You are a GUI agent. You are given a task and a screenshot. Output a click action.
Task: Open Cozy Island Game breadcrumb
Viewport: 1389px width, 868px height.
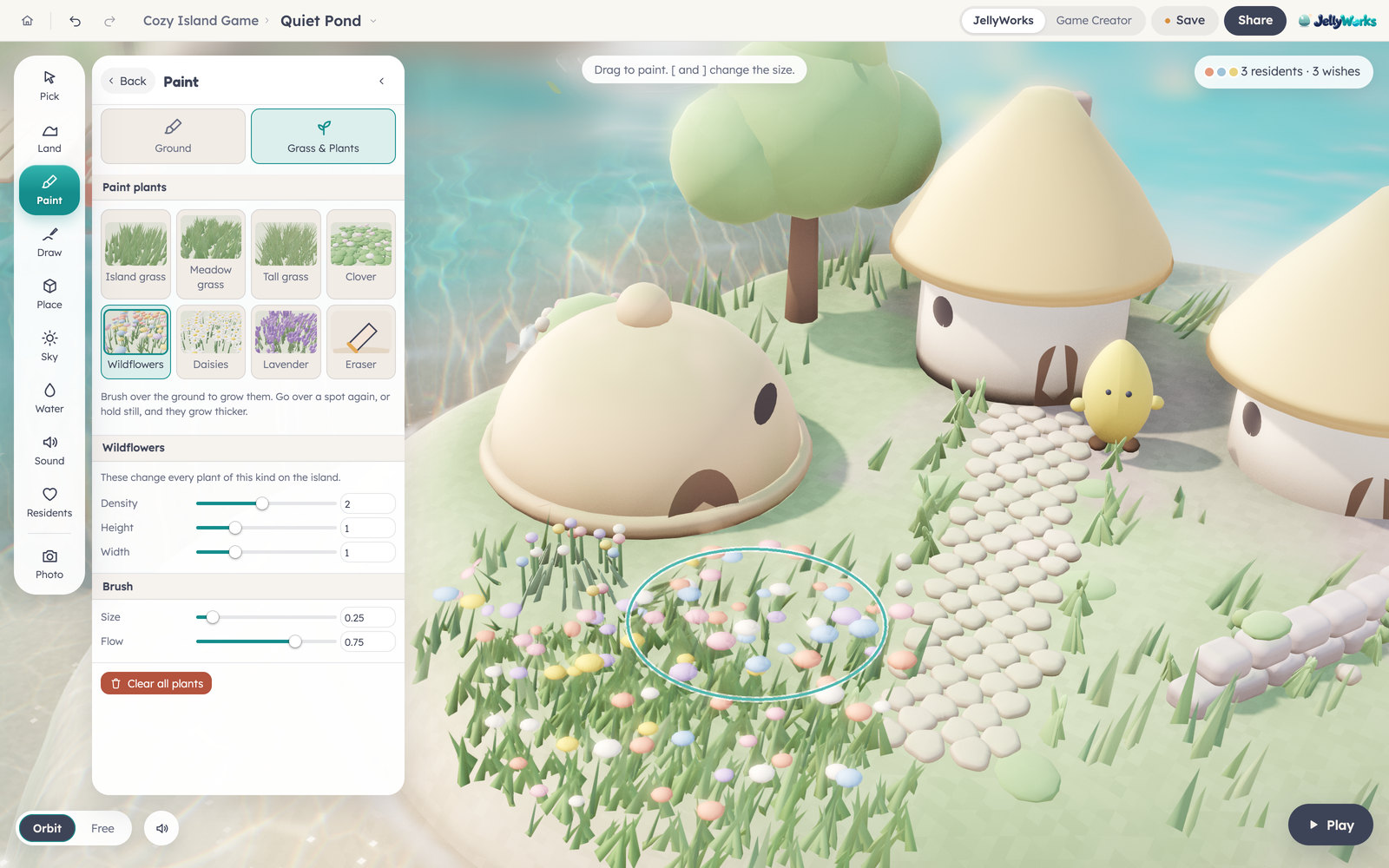click(x=201, y=21)
